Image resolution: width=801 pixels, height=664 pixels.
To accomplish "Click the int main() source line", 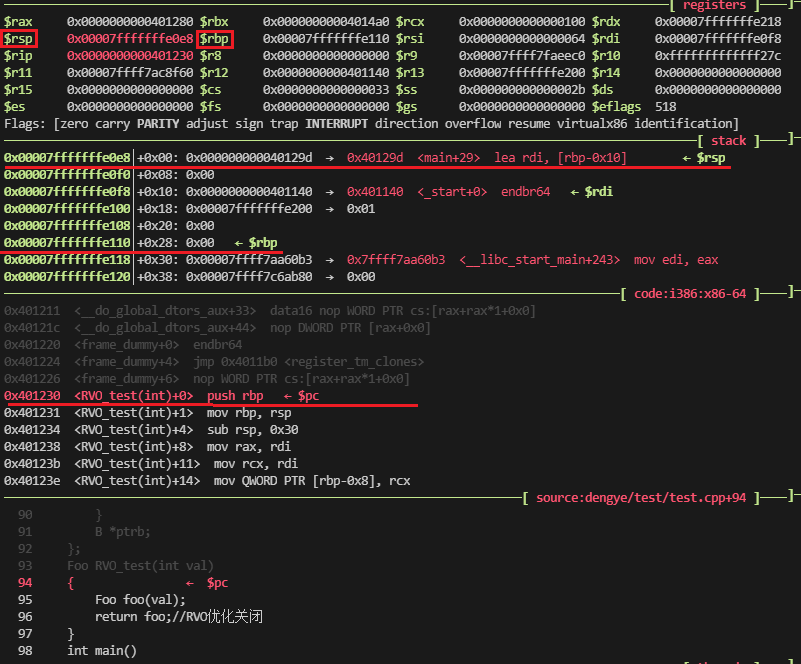I will pyautogui.click(x=102, y=651).
